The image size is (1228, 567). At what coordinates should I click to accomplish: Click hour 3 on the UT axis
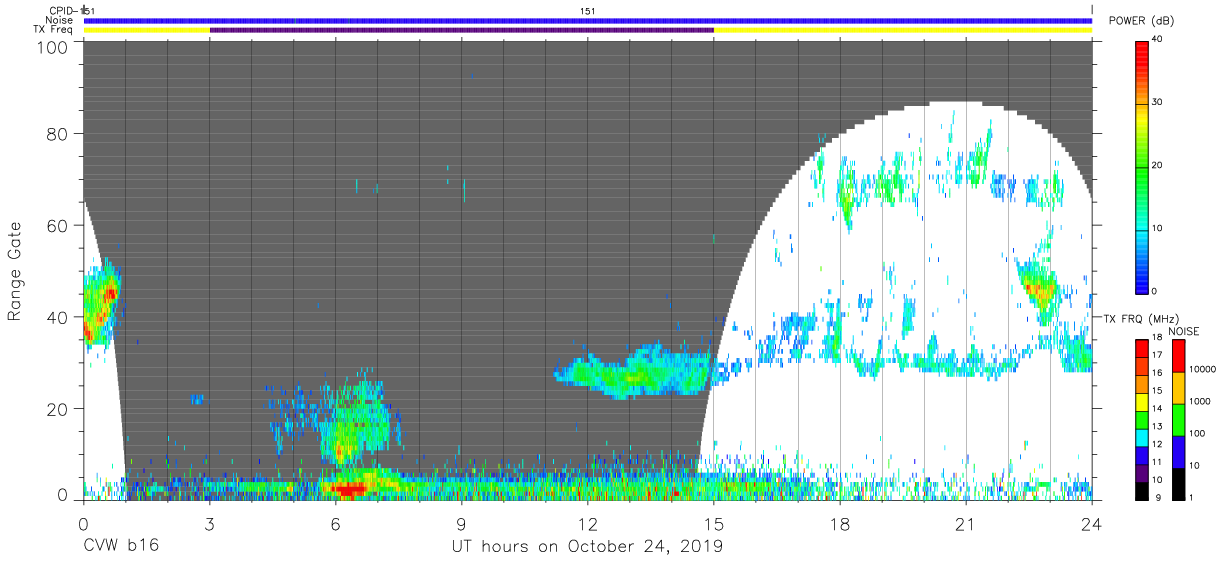210,523
